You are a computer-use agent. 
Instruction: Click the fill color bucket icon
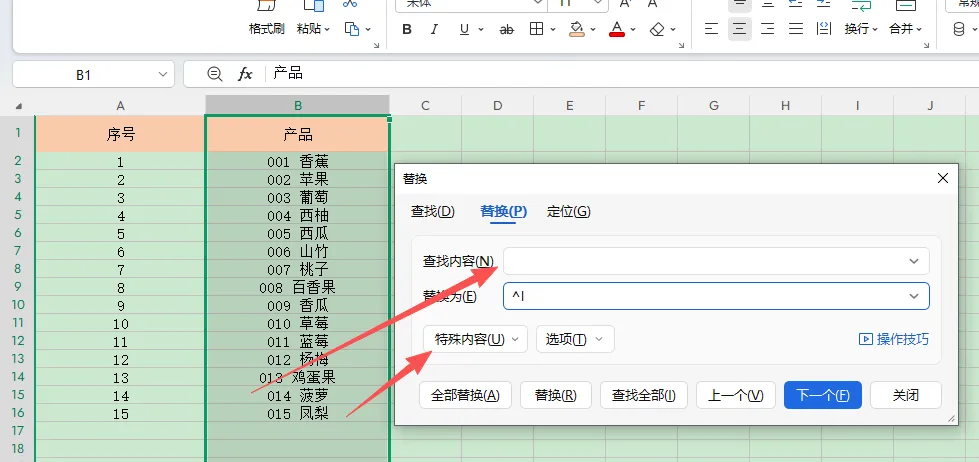[x=577, y=29]
